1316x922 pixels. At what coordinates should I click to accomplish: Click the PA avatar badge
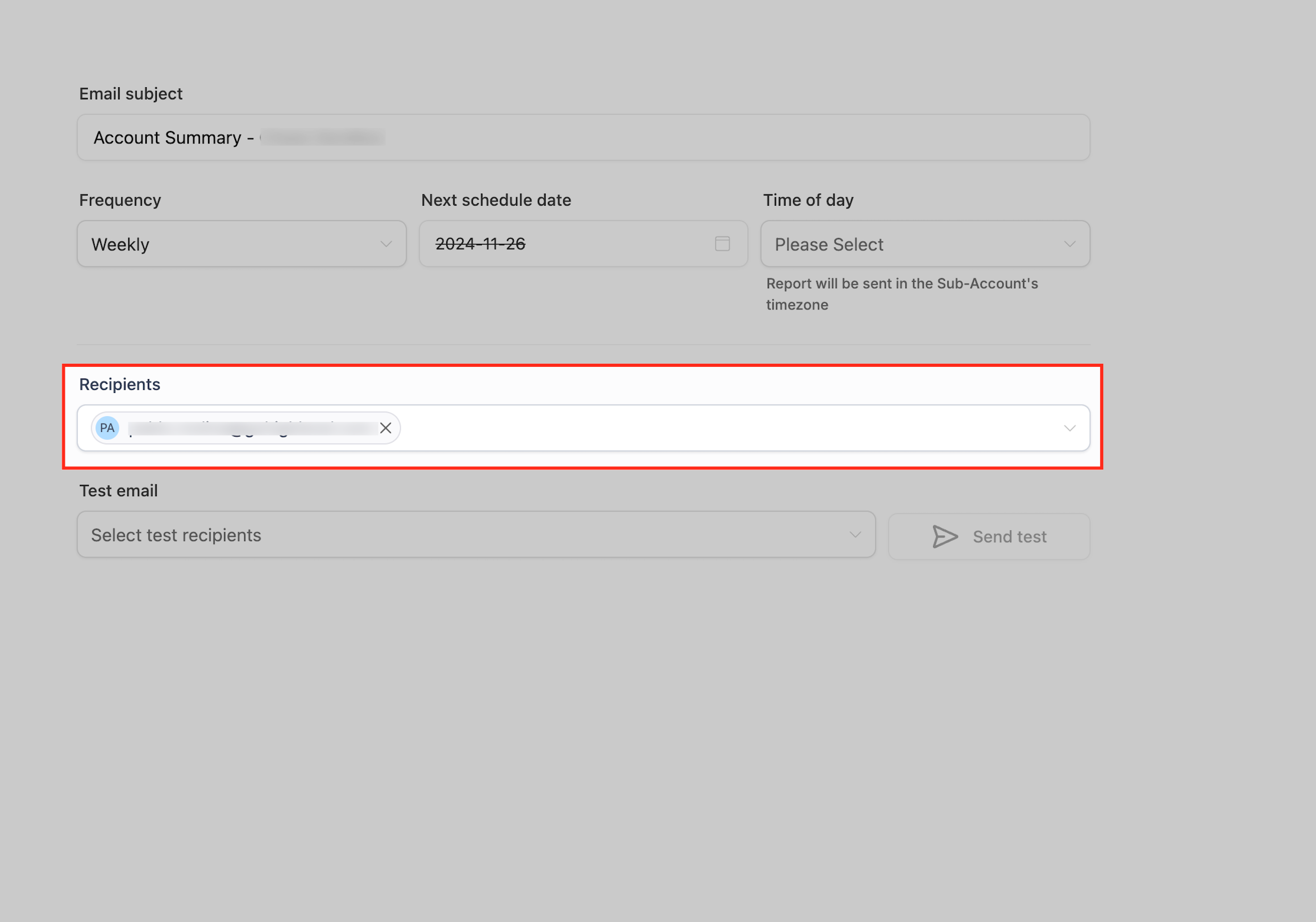107,428
